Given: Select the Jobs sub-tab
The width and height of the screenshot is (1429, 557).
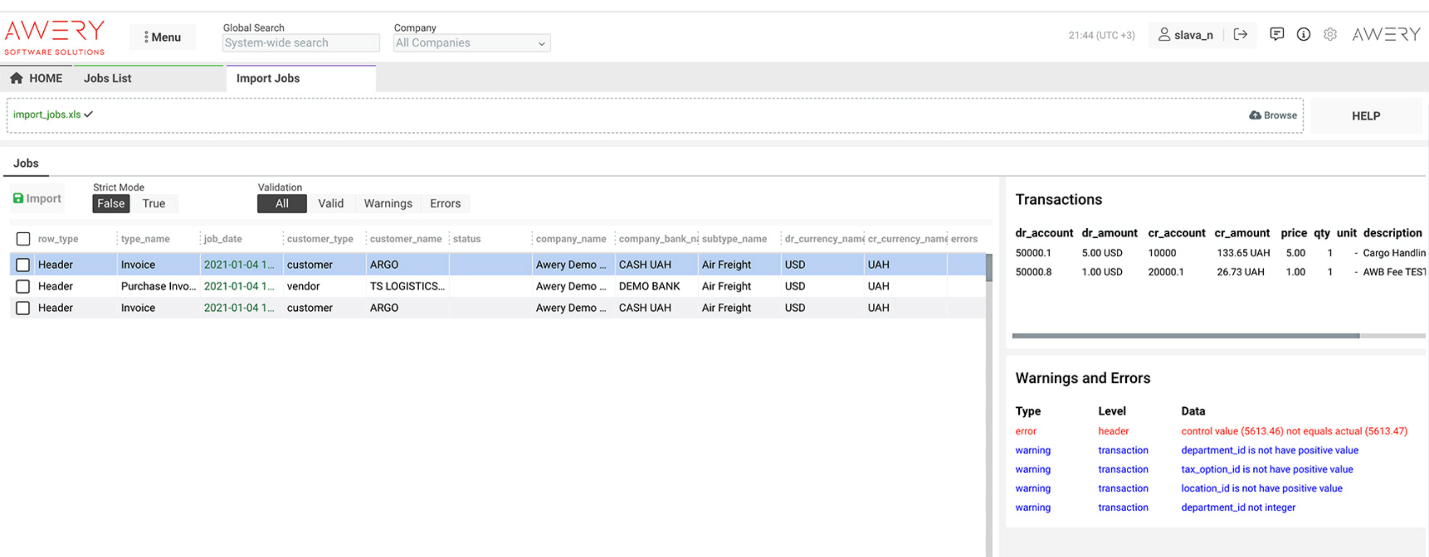Looking at the screenshot, I should 26,163.
